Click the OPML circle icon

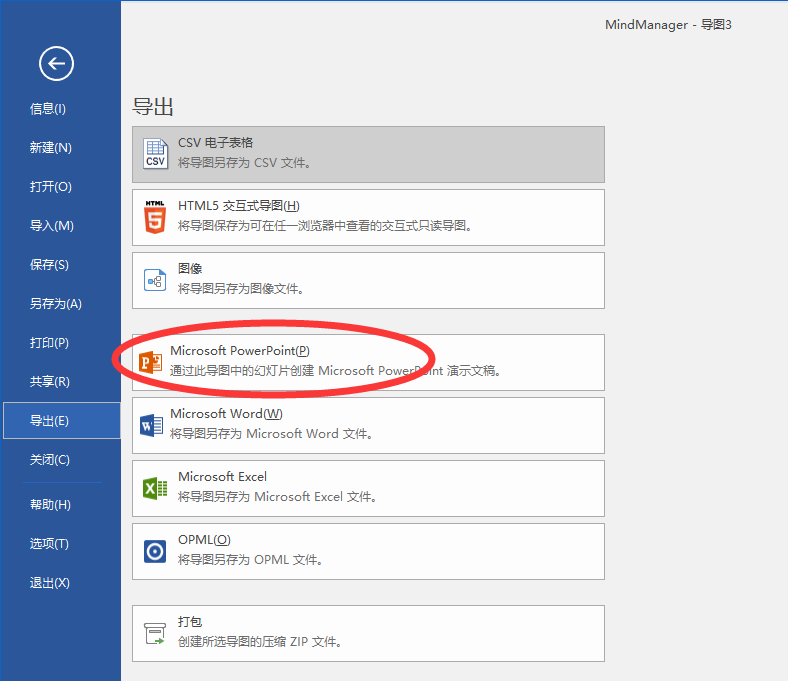click(155, 551)
